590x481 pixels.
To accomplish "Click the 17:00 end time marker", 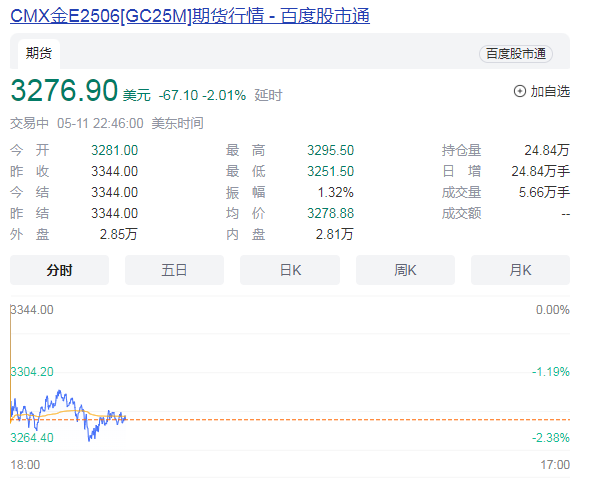I will click(555, 465).
